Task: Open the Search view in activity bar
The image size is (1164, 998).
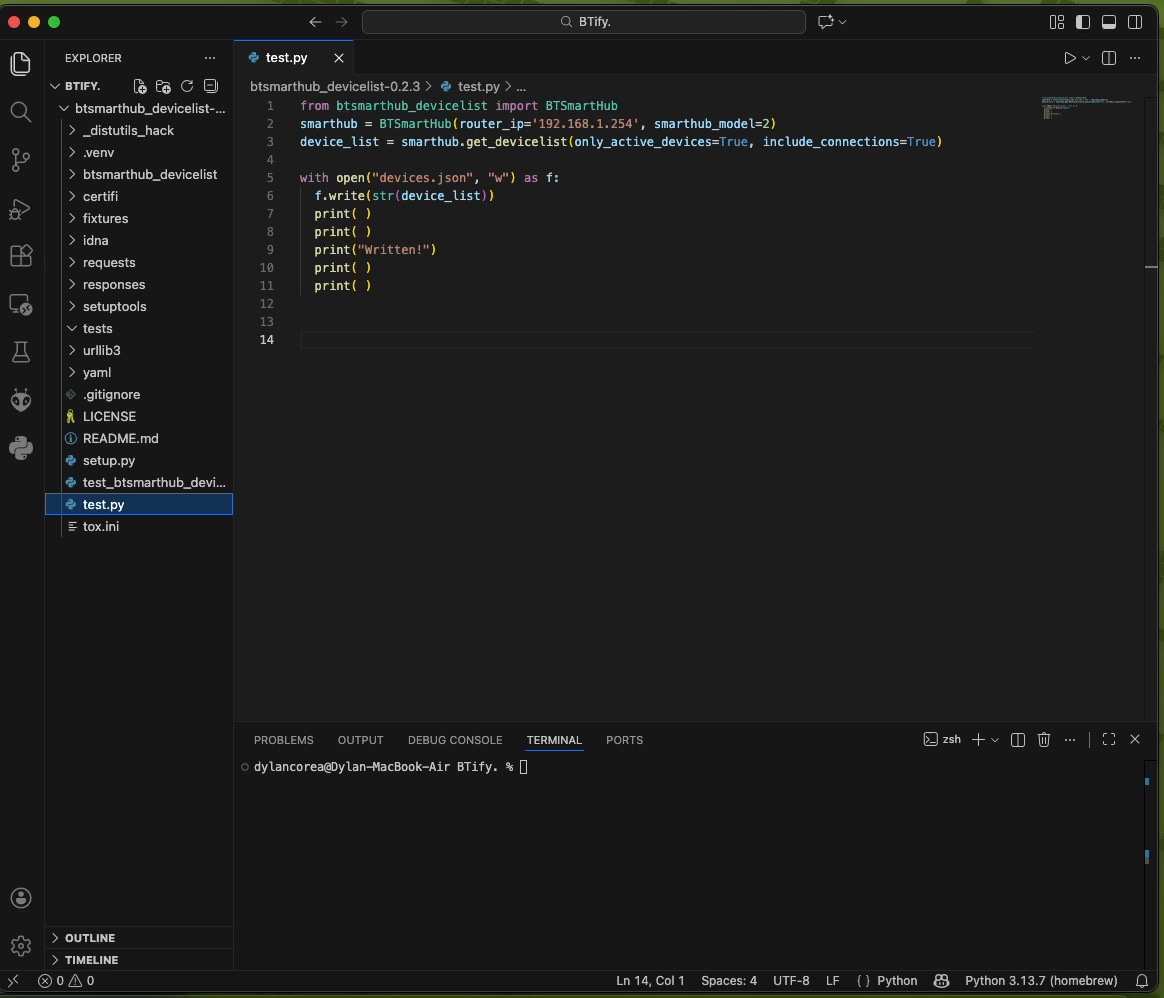Action: pyautogui.click(x=21, y=111)
